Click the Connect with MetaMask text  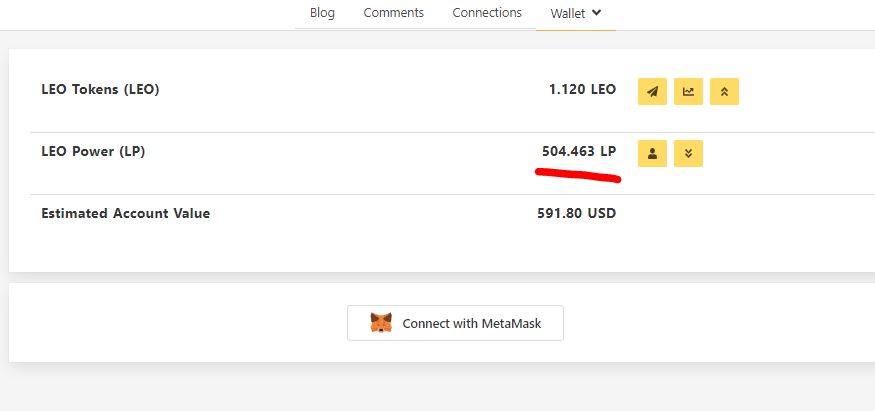(x=472, y=323)
